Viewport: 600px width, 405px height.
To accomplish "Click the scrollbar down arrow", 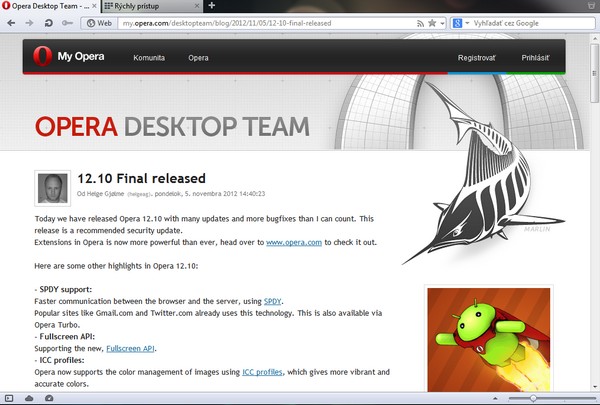I will click(595, 387).
